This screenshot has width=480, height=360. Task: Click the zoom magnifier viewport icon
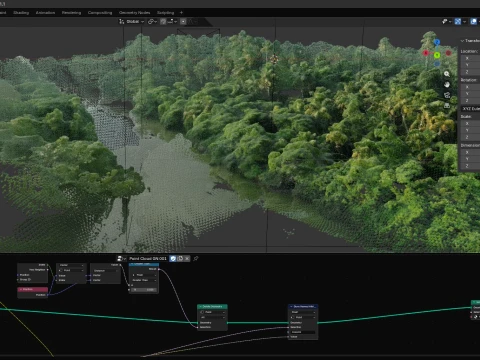click(x=447, y=74)
